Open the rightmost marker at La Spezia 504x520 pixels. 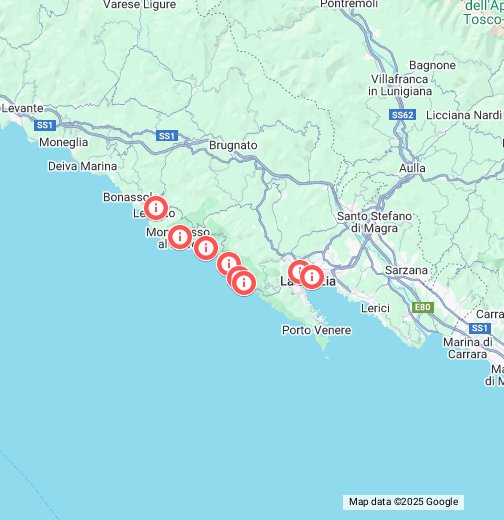(312, 277)
